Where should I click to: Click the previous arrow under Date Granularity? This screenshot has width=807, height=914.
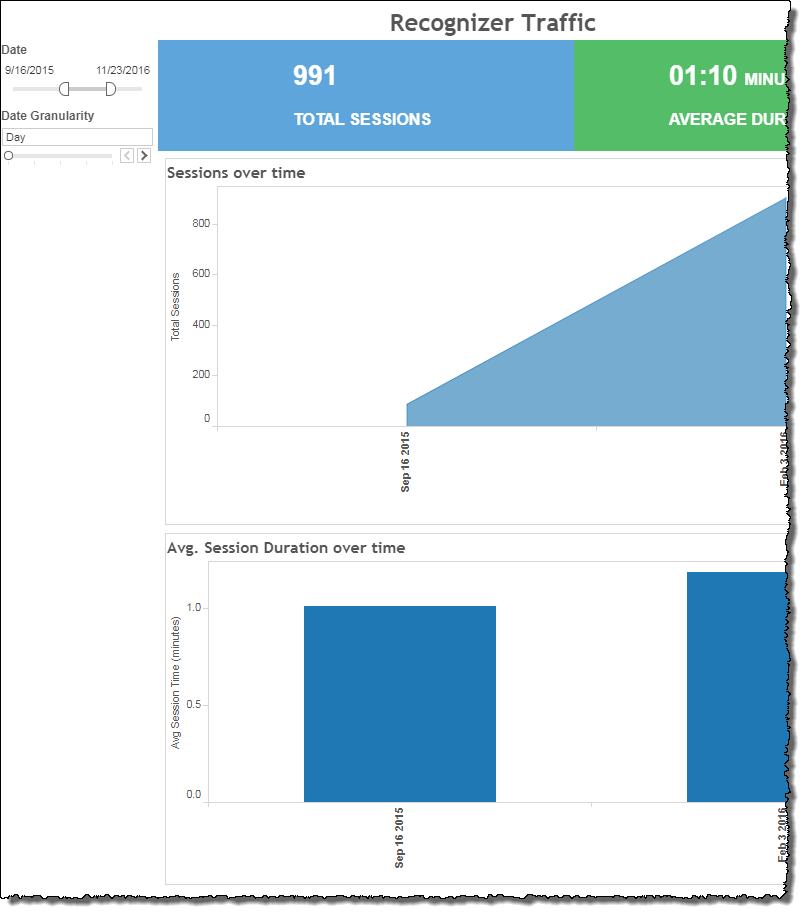pyautogui.click(x=127, y=155)
